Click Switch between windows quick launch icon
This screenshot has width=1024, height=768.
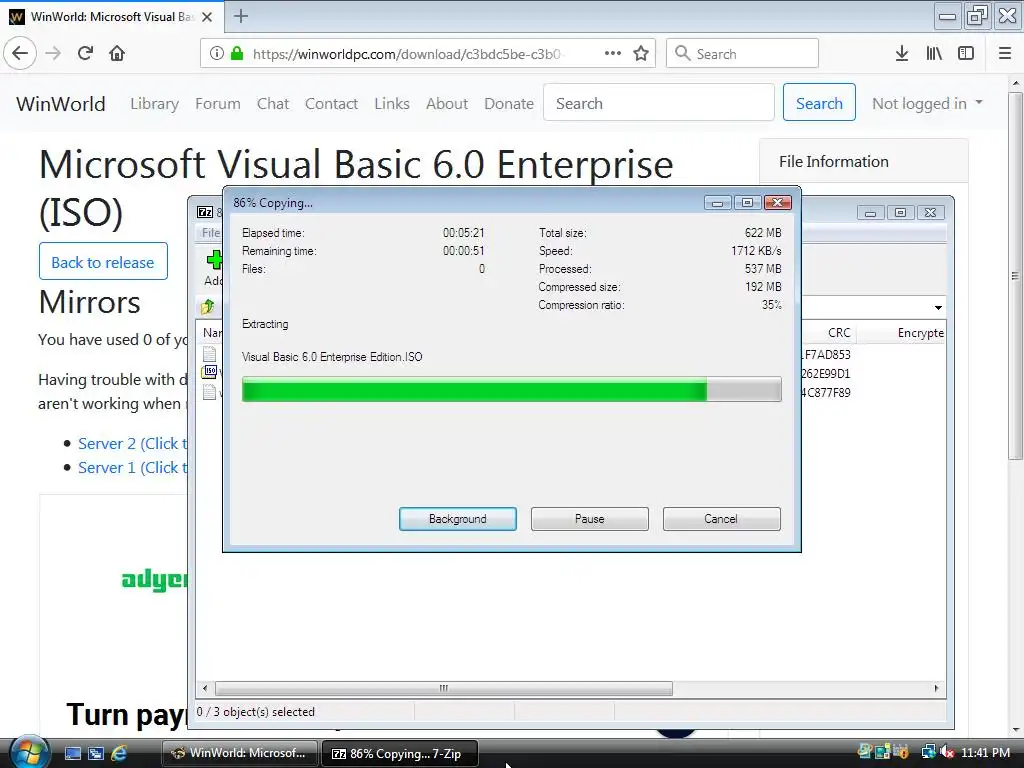[x=96, y=753]
